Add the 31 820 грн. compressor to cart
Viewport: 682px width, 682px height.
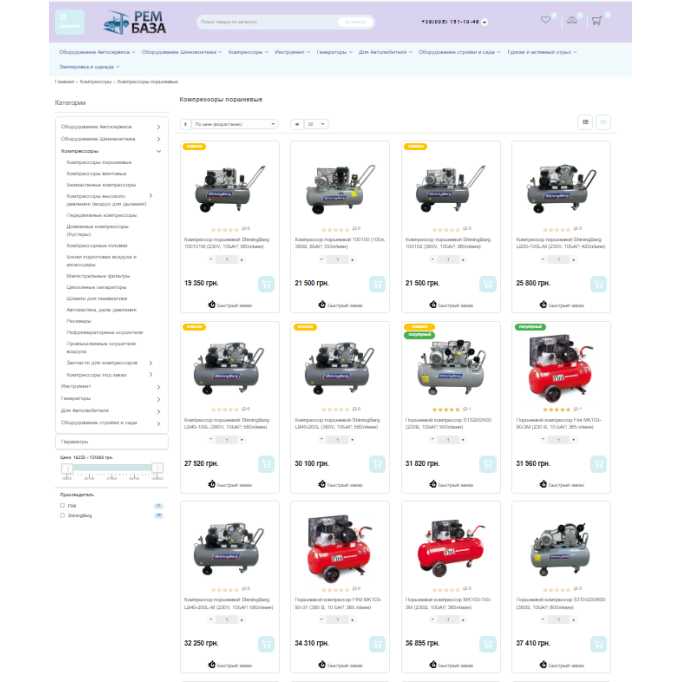[487, 463]
